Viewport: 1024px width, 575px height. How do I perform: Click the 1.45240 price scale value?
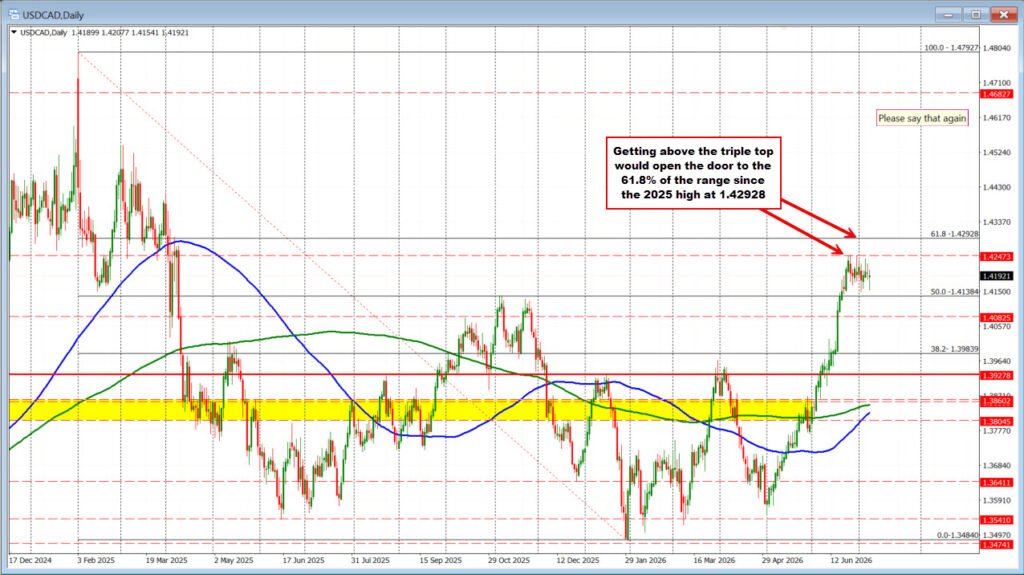click(997, 152)
